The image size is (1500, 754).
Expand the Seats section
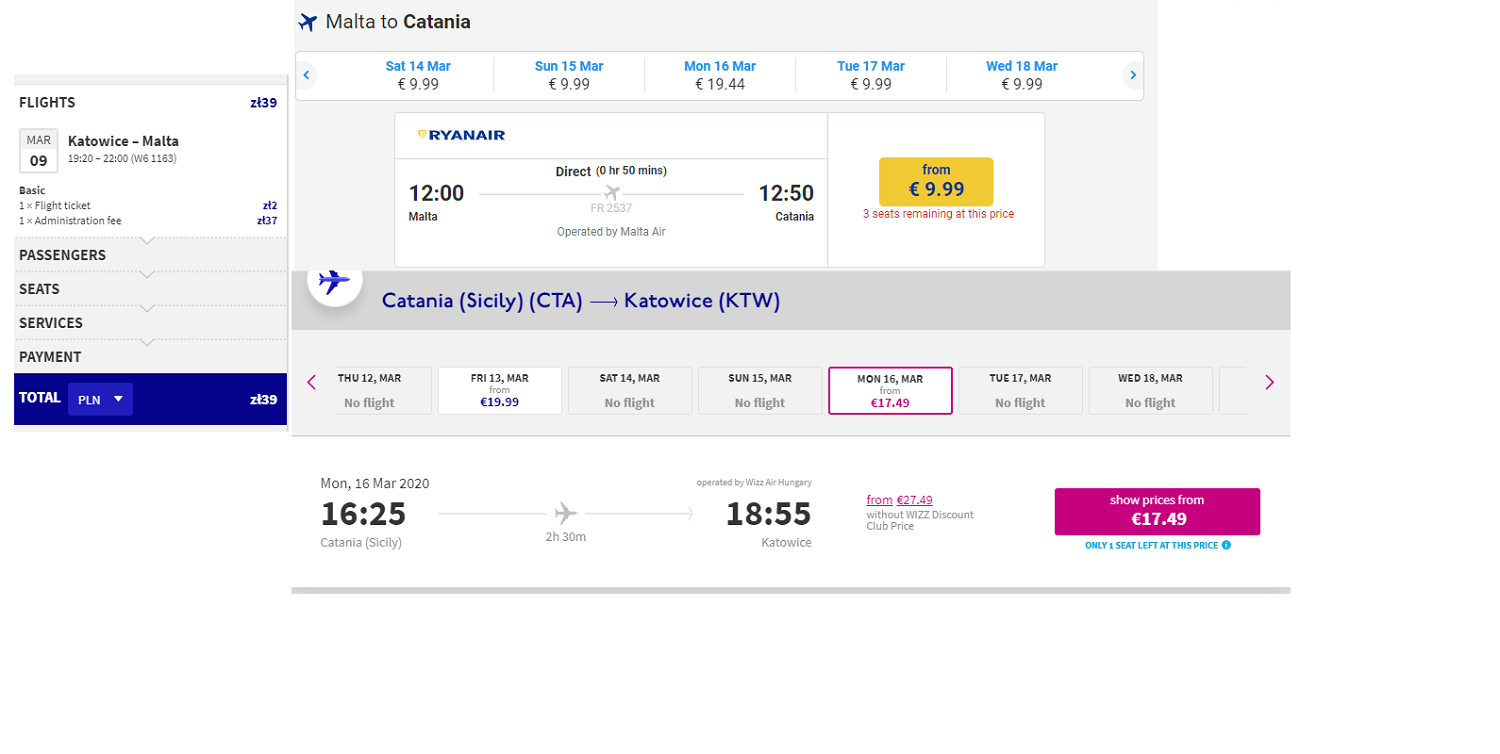[x=150, y=289]
